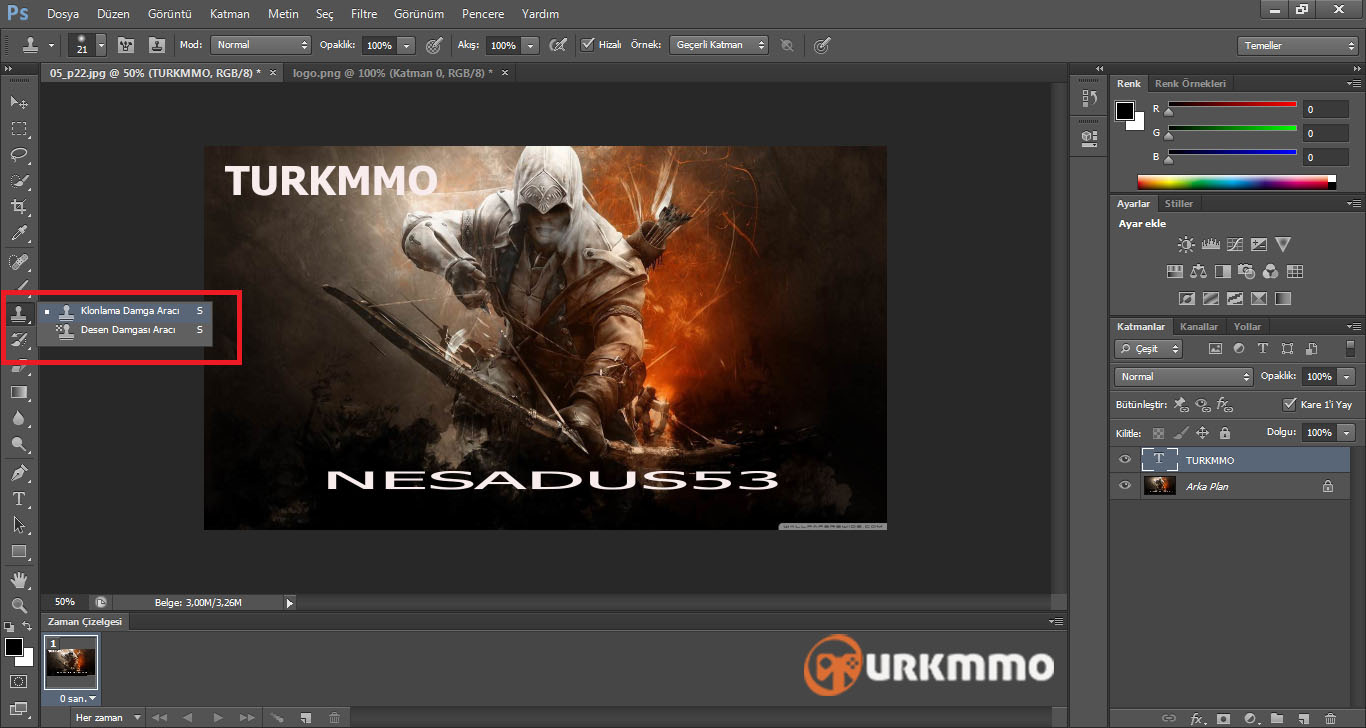Open Opaklık dropdown arrow in options bar
The width and height of the screenshot is (1366, 728).
pos(406,45)
